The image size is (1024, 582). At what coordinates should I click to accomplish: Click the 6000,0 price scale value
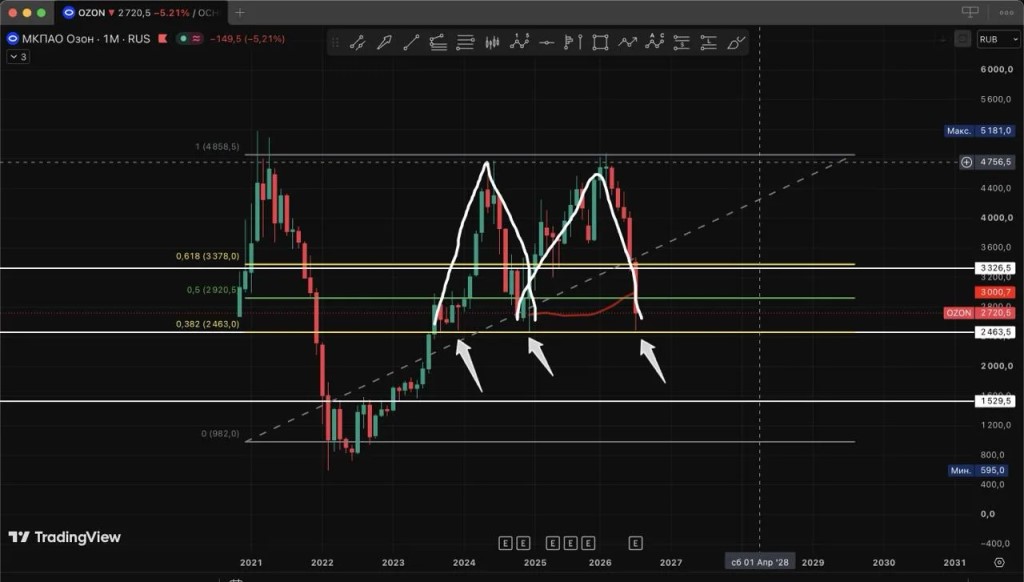996,70
